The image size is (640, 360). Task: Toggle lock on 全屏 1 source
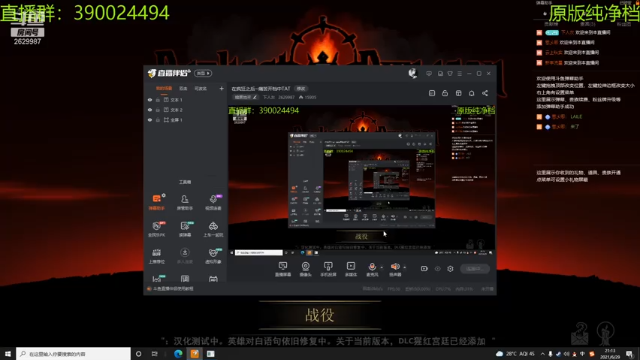158,120
